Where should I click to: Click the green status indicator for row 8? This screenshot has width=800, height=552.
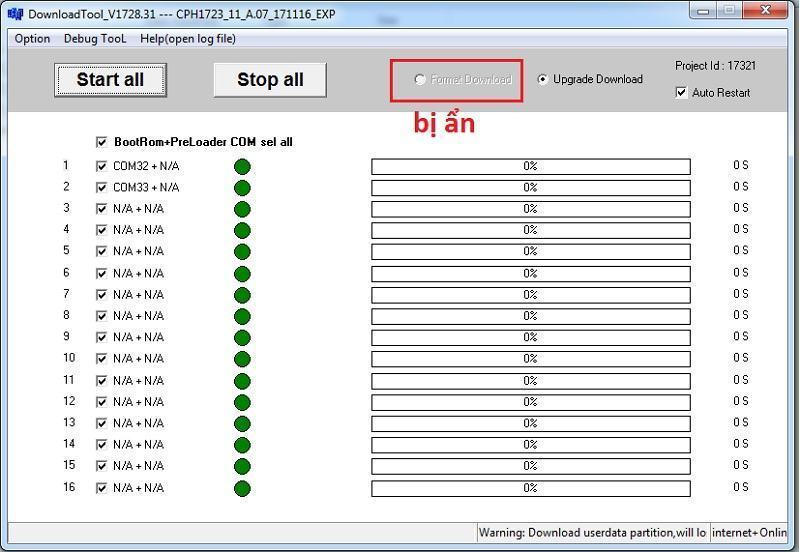[x=242, y=316]
